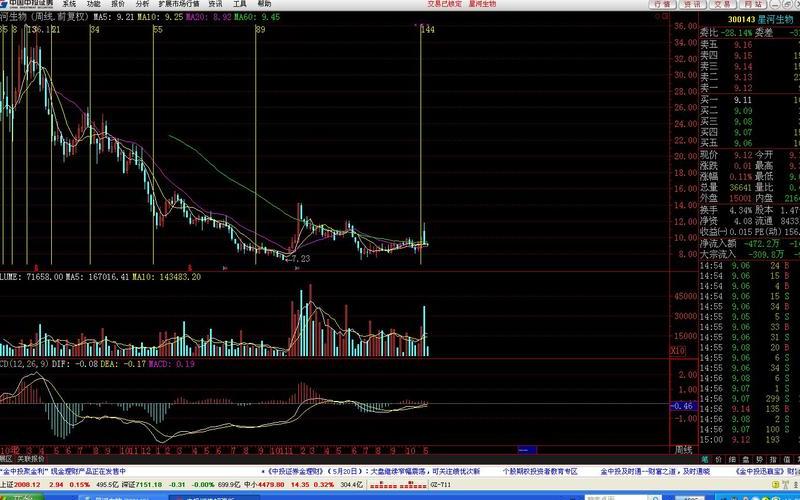Click the 行情 button at top right
The image size is (800, 500).
tap(661, 4)
